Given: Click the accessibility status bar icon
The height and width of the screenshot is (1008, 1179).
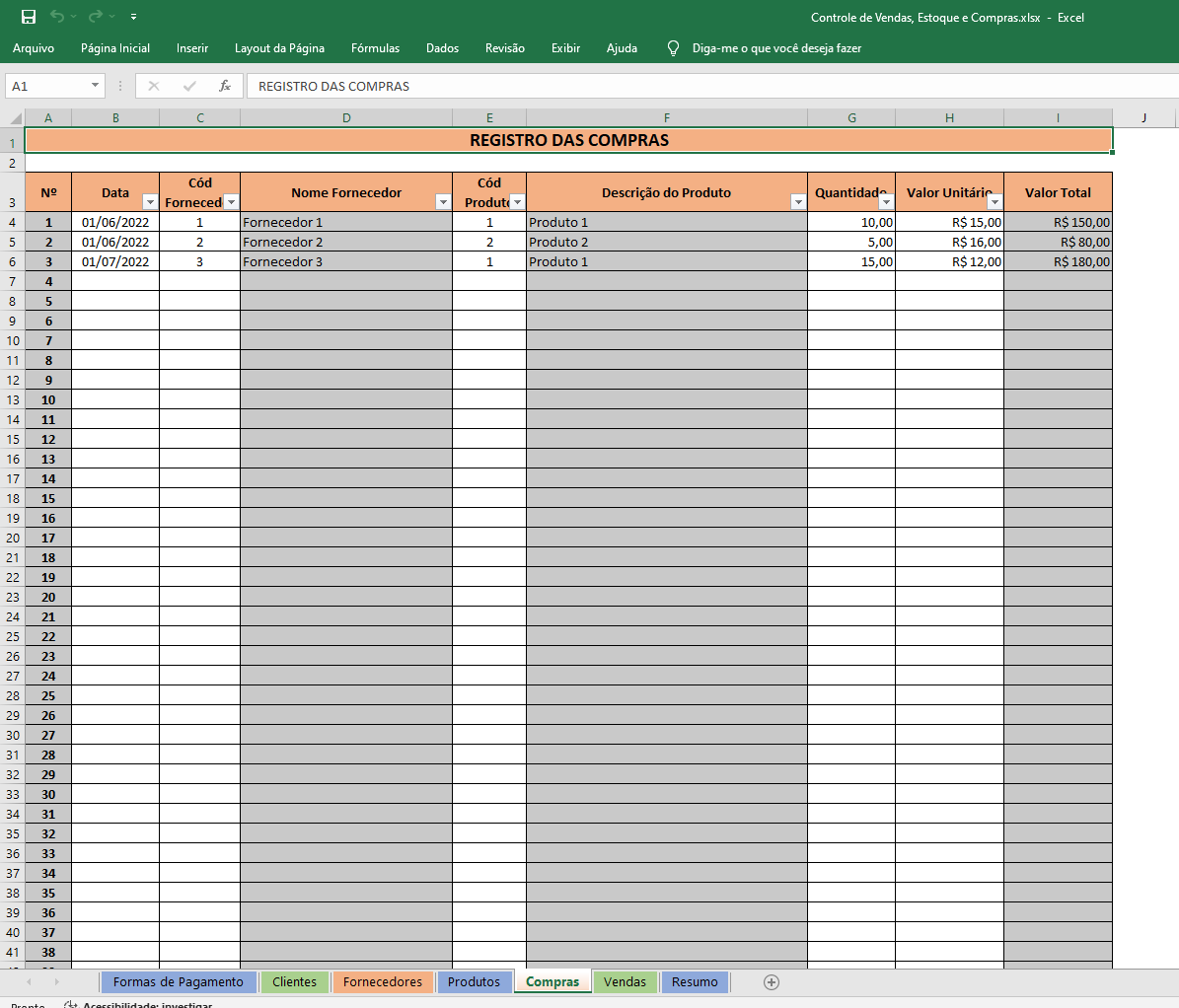Looking at the screenshot, I should (x=70, y=1005).
